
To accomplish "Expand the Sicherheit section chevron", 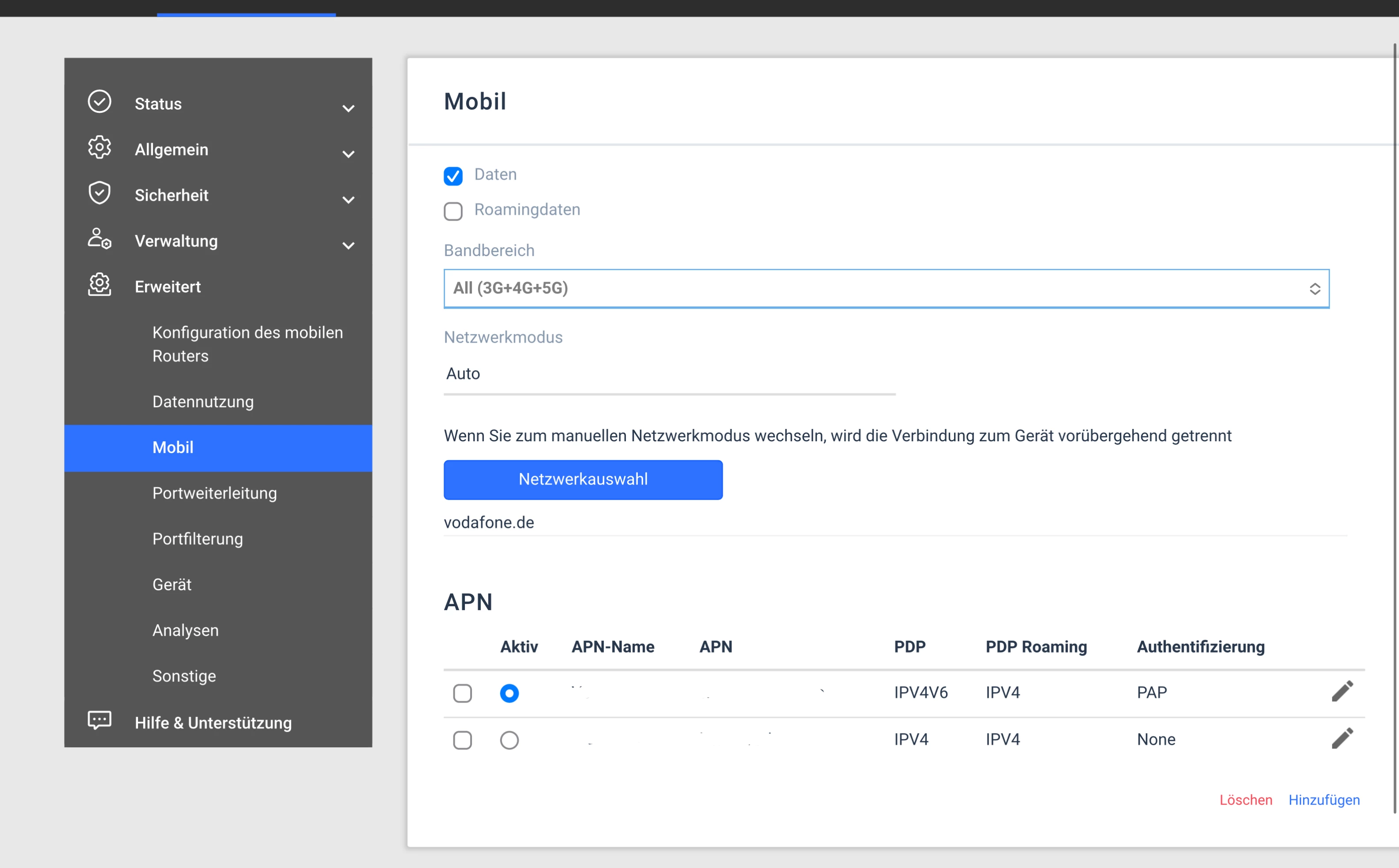I will 348,200.
